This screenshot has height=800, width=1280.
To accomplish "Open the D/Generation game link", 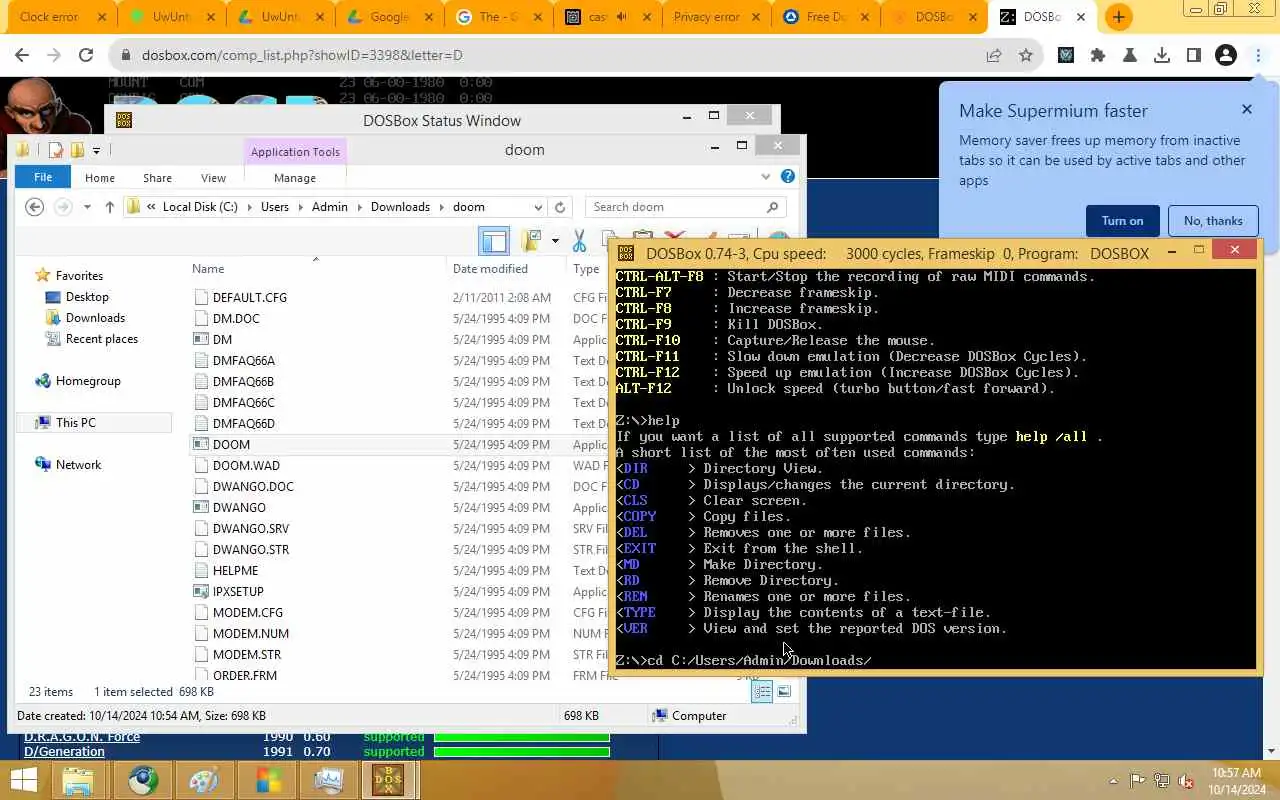I will tap(64, 751).
